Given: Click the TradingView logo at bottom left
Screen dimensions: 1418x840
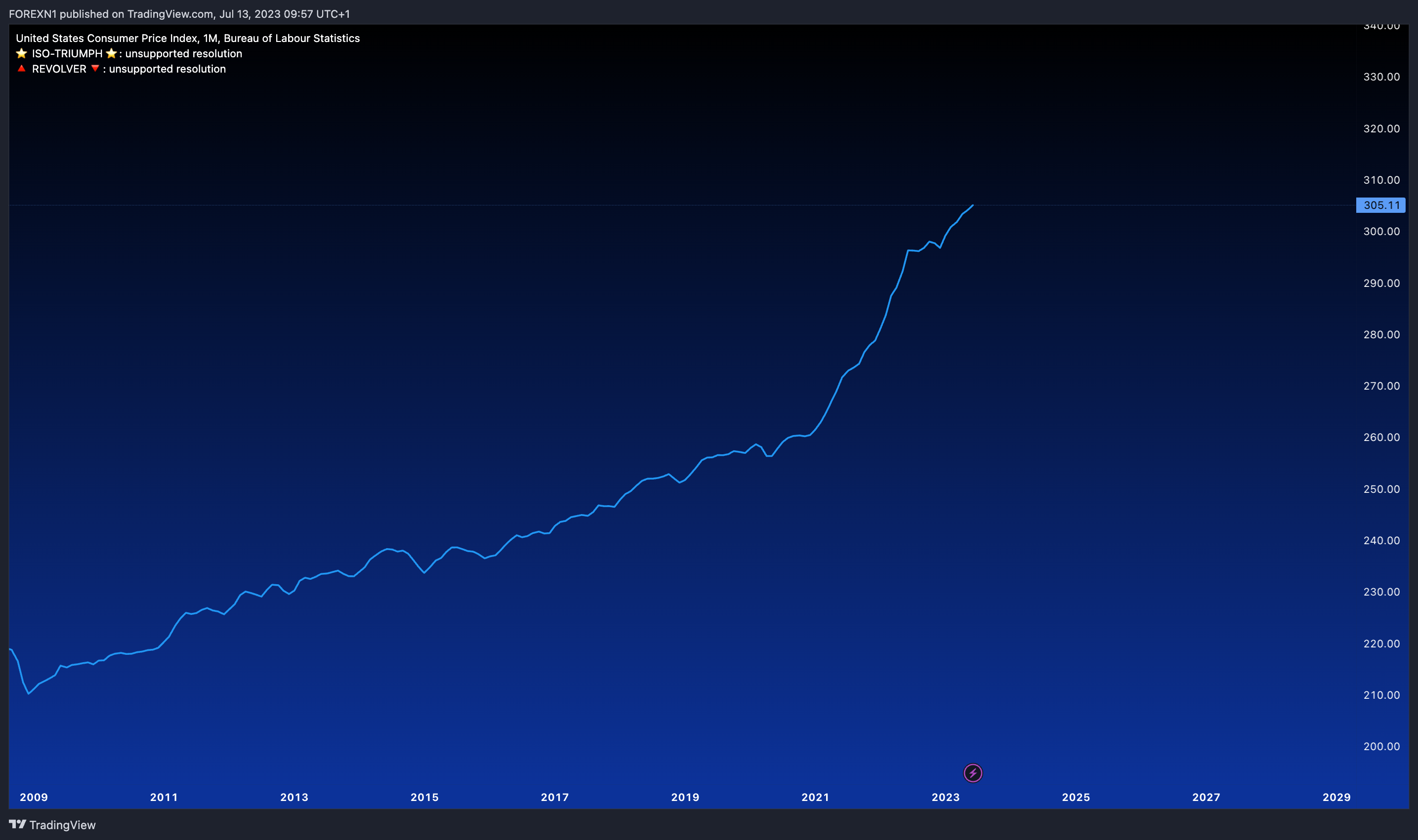Looking at the screenshot, I should click(x=52, y=825).
